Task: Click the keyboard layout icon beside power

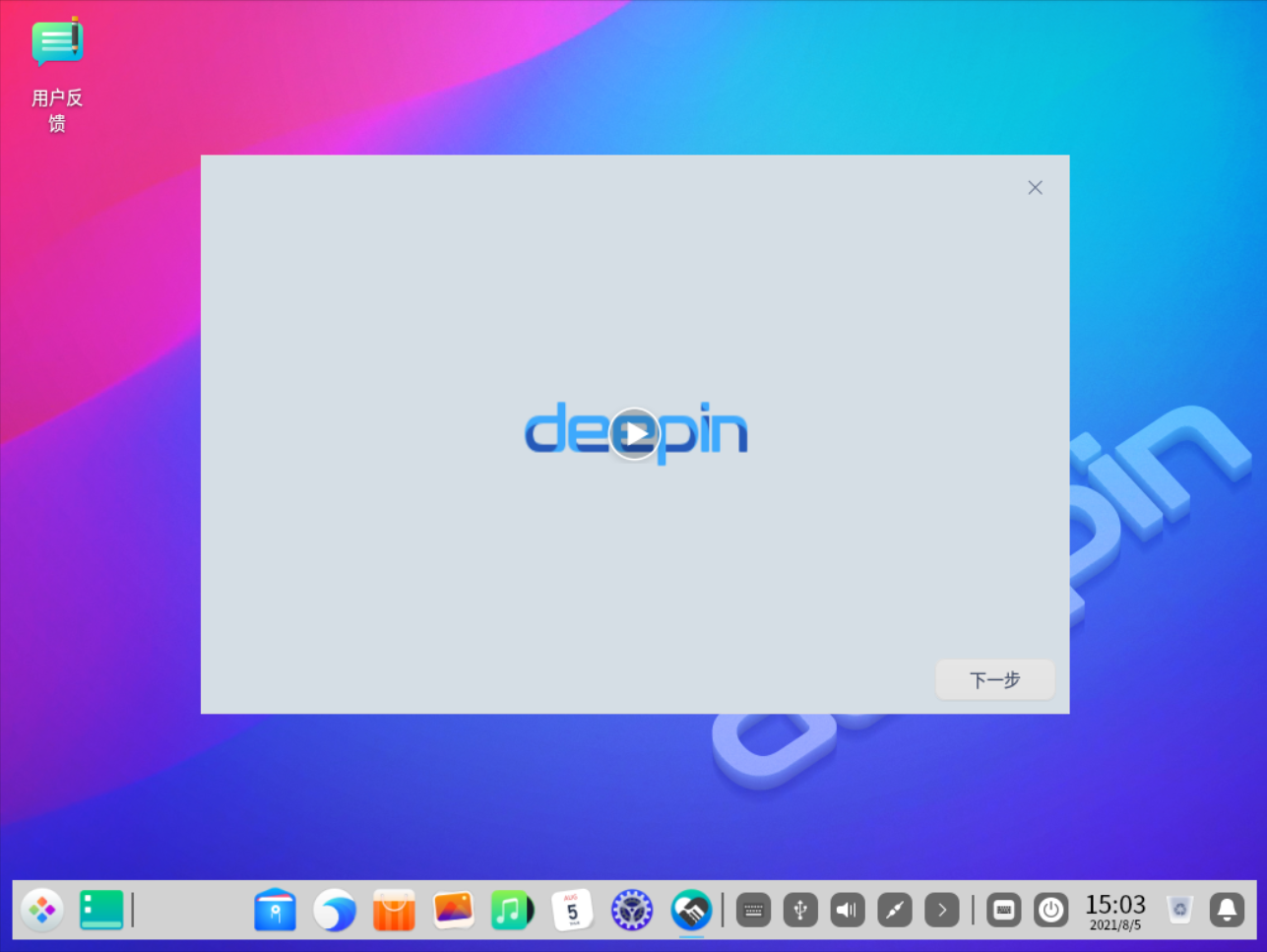Action: coord(1004,910)
